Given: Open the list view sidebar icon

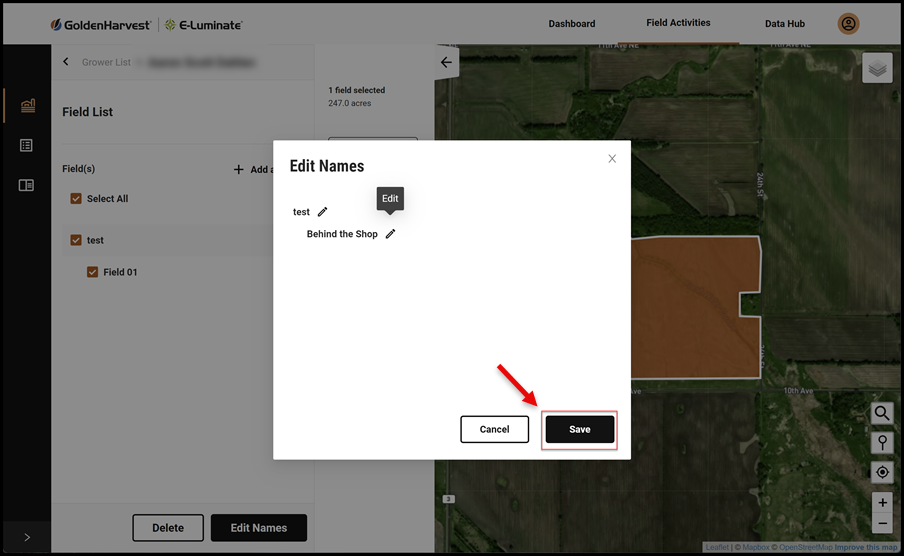Looking at the screenshot, I should click(x=26, y=145).
